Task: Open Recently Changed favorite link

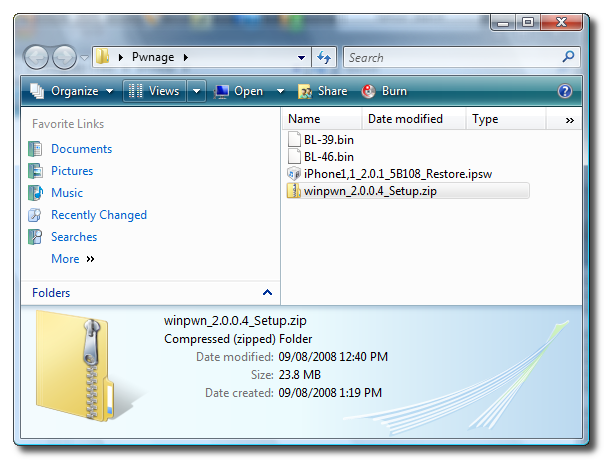Action: [99, 215]
